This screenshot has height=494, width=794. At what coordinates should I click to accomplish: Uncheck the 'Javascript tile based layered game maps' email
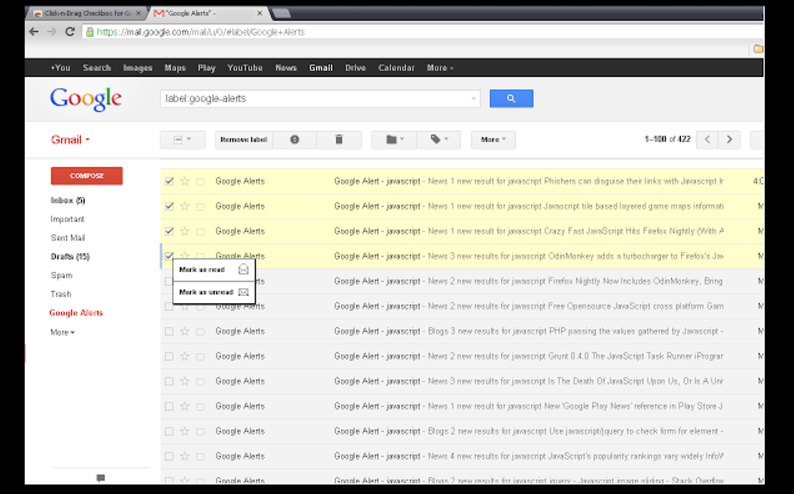[x=169, y=206]
